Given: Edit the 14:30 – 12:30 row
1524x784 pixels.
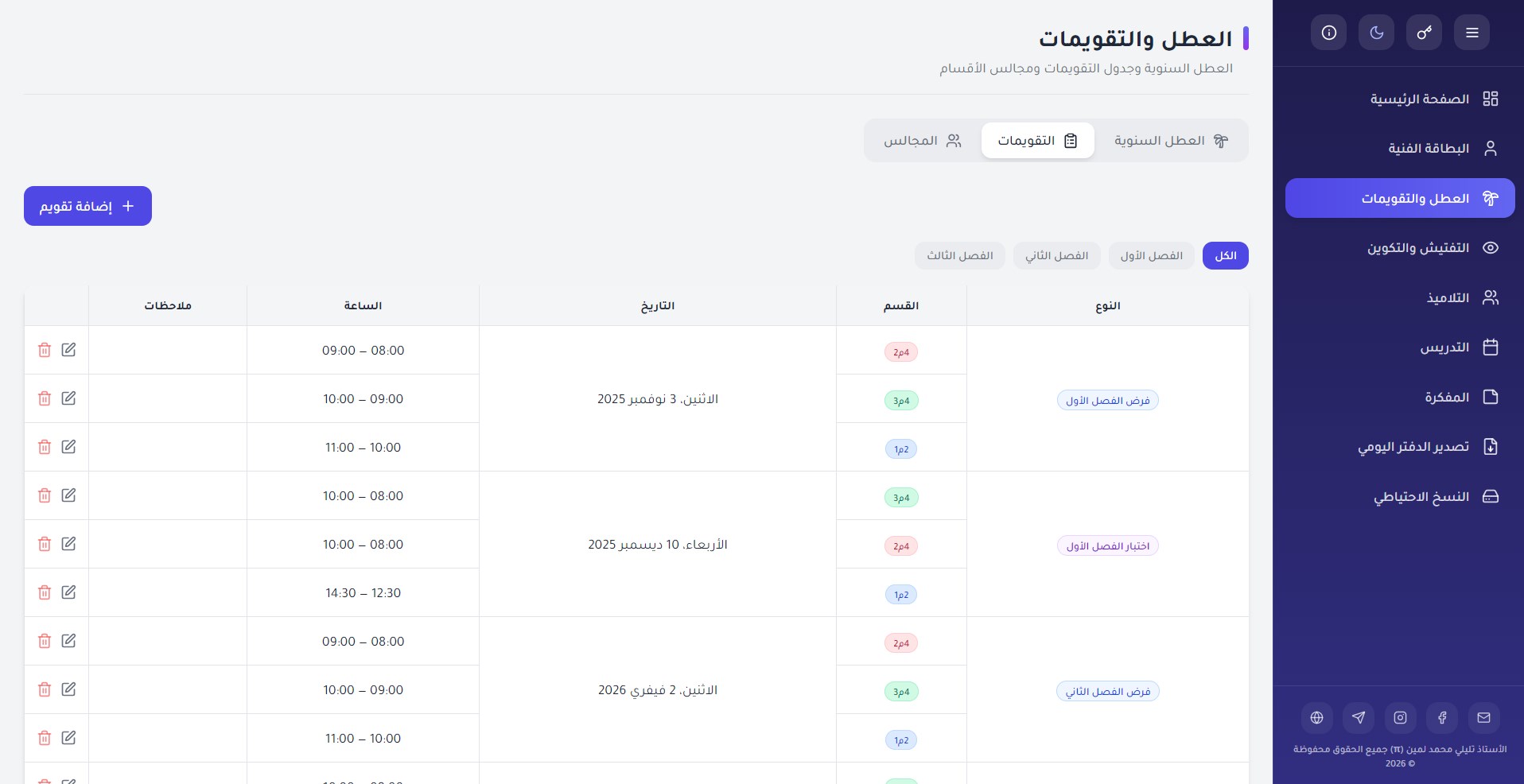Looking at the screenshot, I should pyautogui.click(x=68, y=592).
